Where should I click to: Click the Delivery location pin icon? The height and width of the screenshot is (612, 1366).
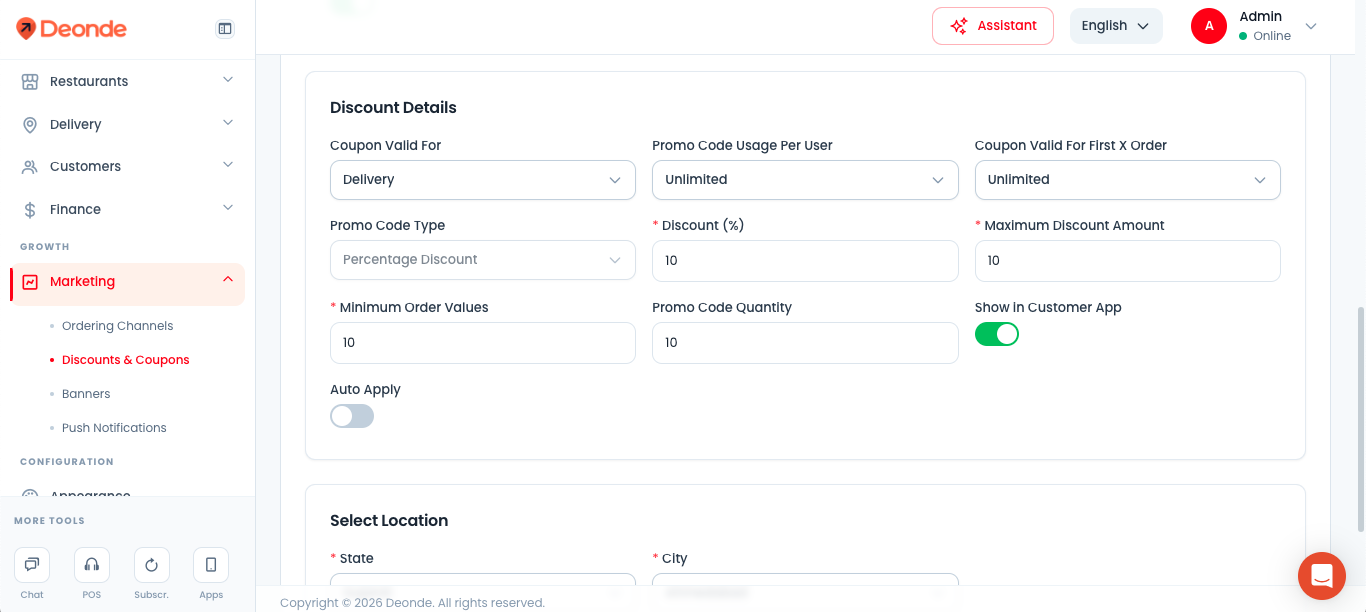coord(30,124)
